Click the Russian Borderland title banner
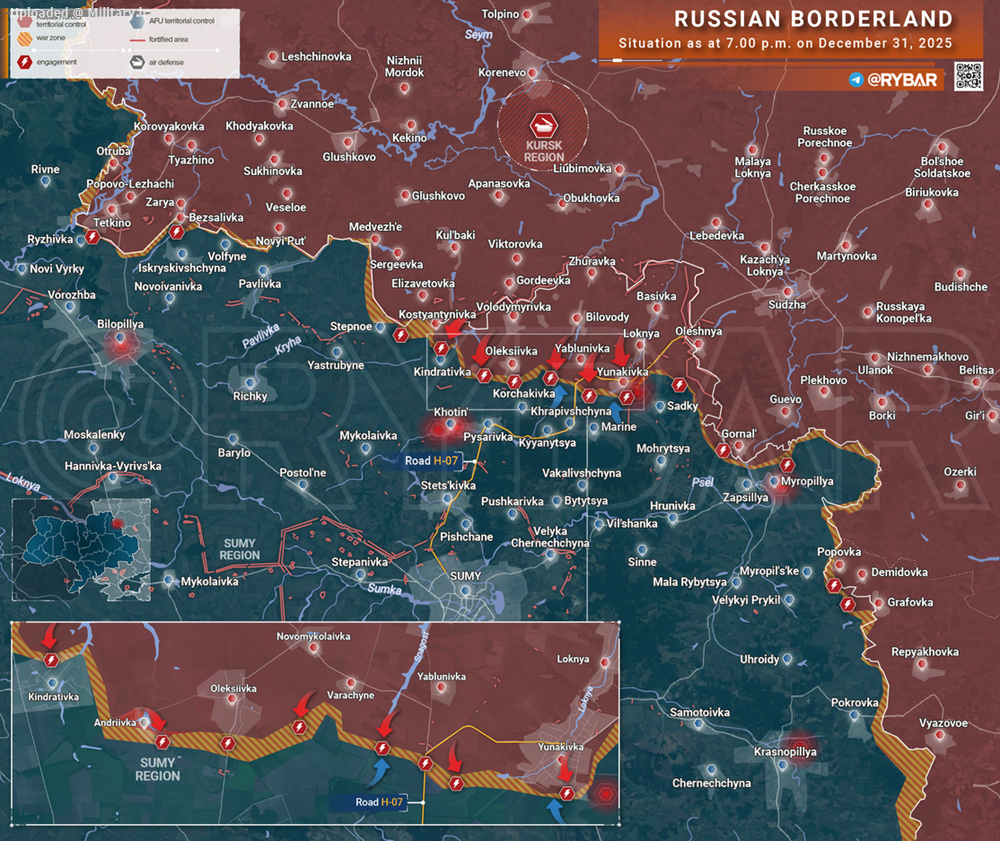Screen dimensions: 1000x841 coord(812,19)
